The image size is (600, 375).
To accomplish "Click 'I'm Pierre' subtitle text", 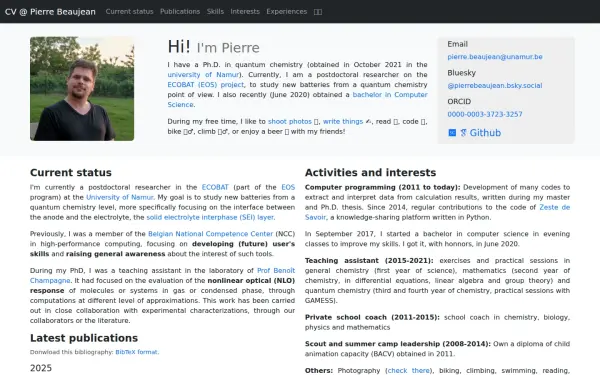I will [228, 48].
